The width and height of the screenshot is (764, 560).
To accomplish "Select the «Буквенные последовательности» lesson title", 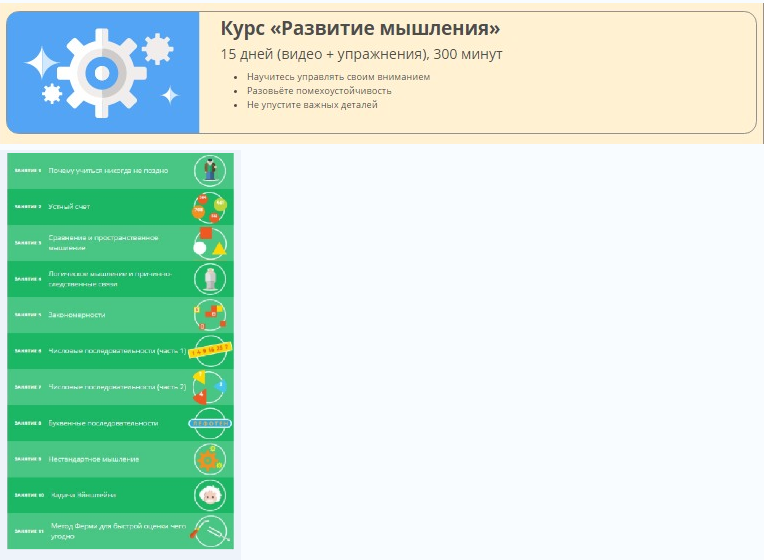I will click(x=103, y=423).
